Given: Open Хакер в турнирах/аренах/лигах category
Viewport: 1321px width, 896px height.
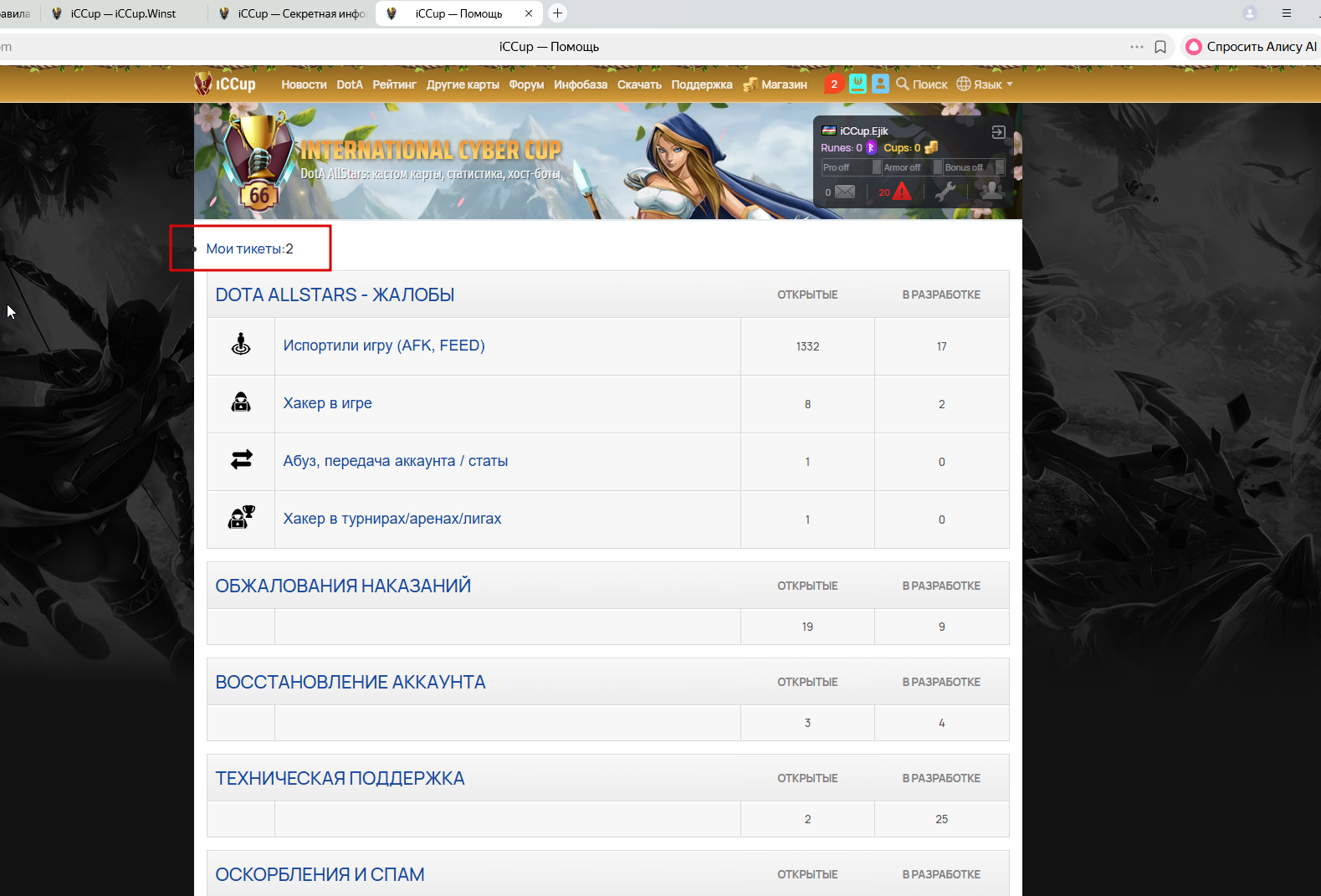Looking at the screenshot, I should (392, 519).
